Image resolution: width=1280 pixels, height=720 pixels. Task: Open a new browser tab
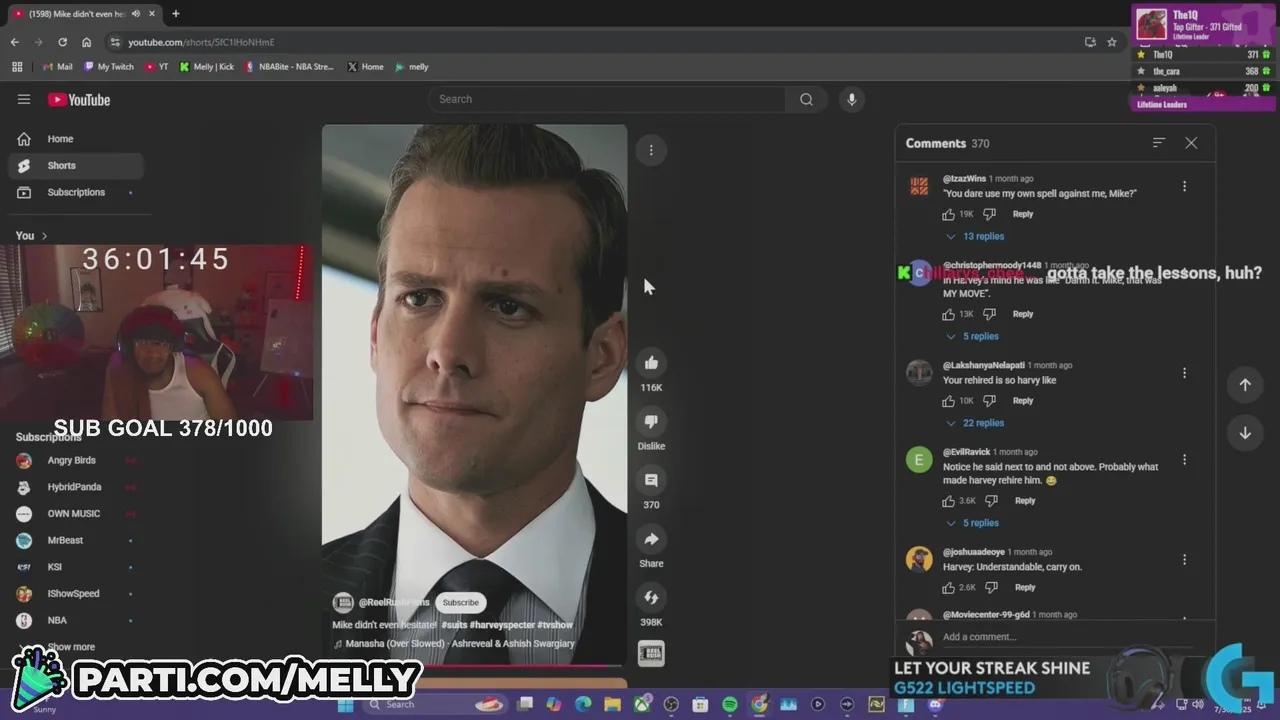click(x=175, y=14)
